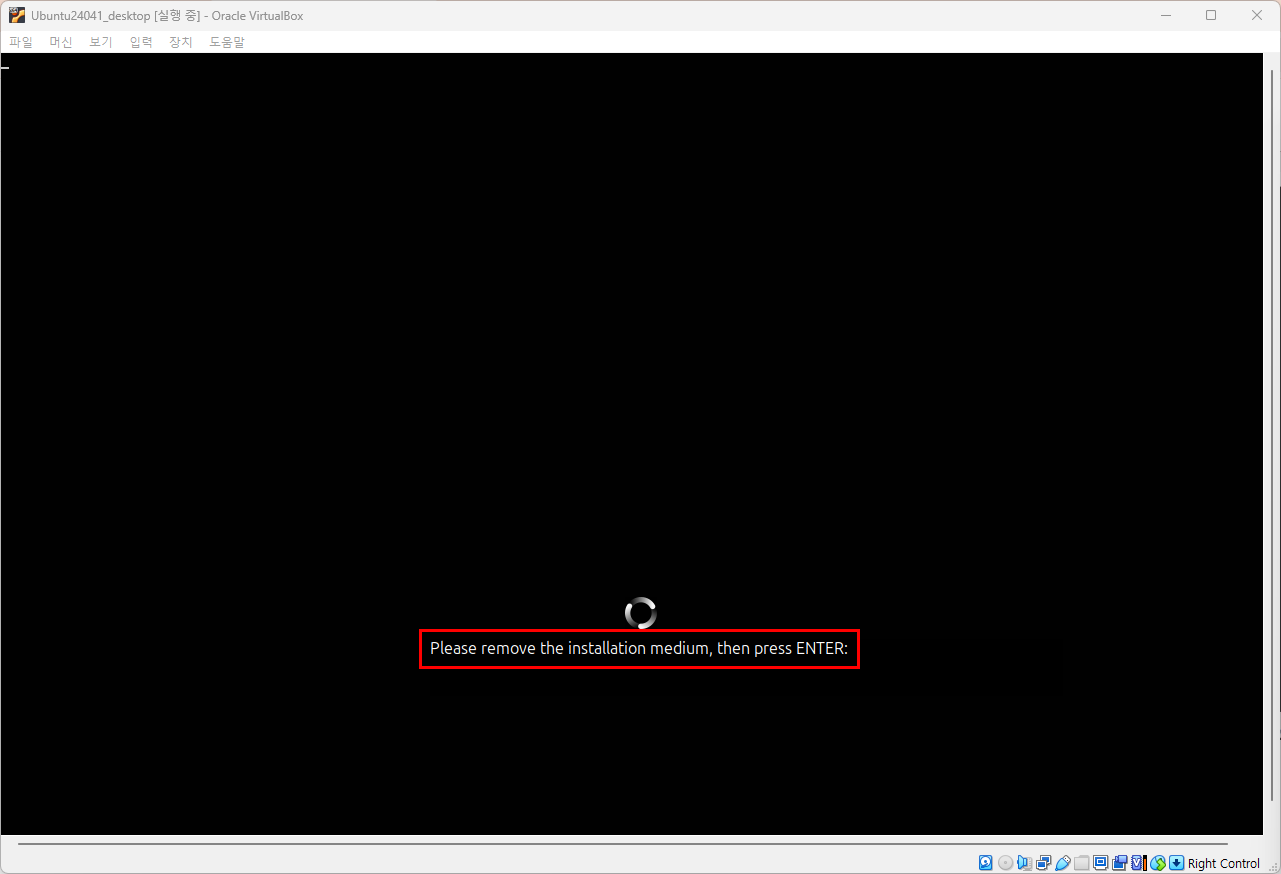Open the 파일 menu

tap(21, 42)
